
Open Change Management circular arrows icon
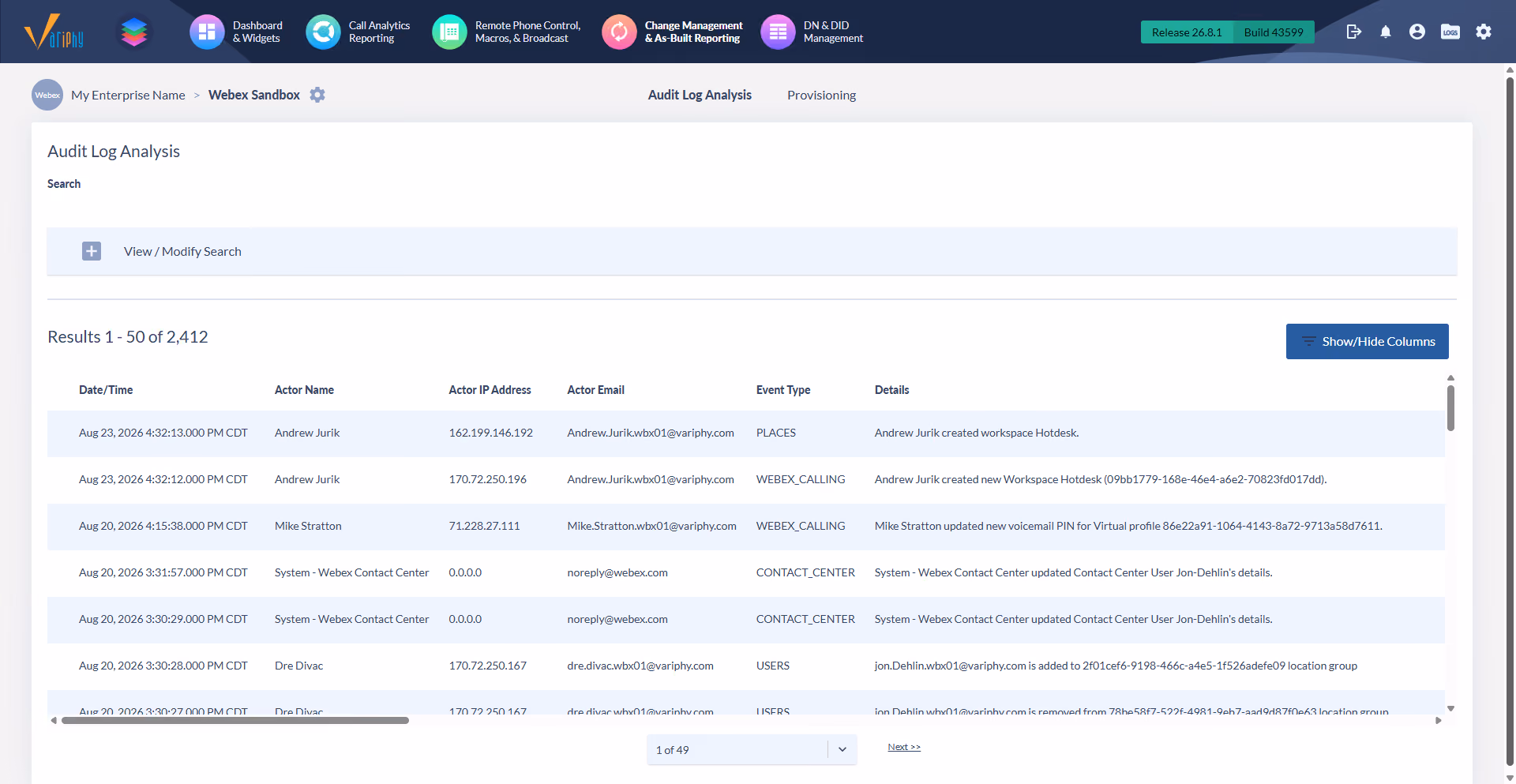tap(619, 32)
